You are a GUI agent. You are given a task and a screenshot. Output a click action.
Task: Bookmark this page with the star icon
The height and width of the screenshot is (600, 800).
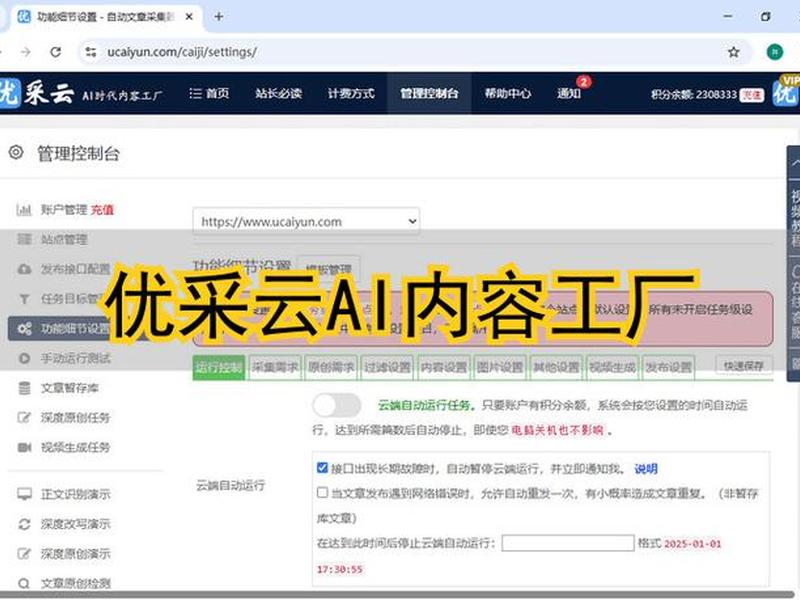coord(733,52)
